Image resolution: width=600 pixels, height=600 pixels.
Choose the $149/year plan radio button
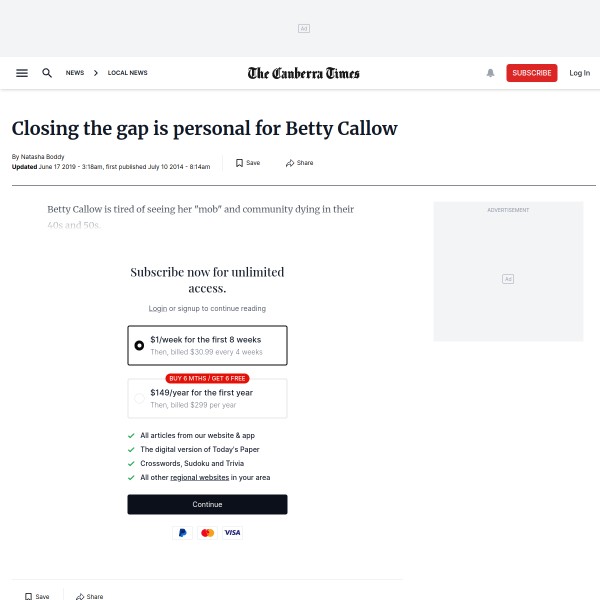[139, 398]
